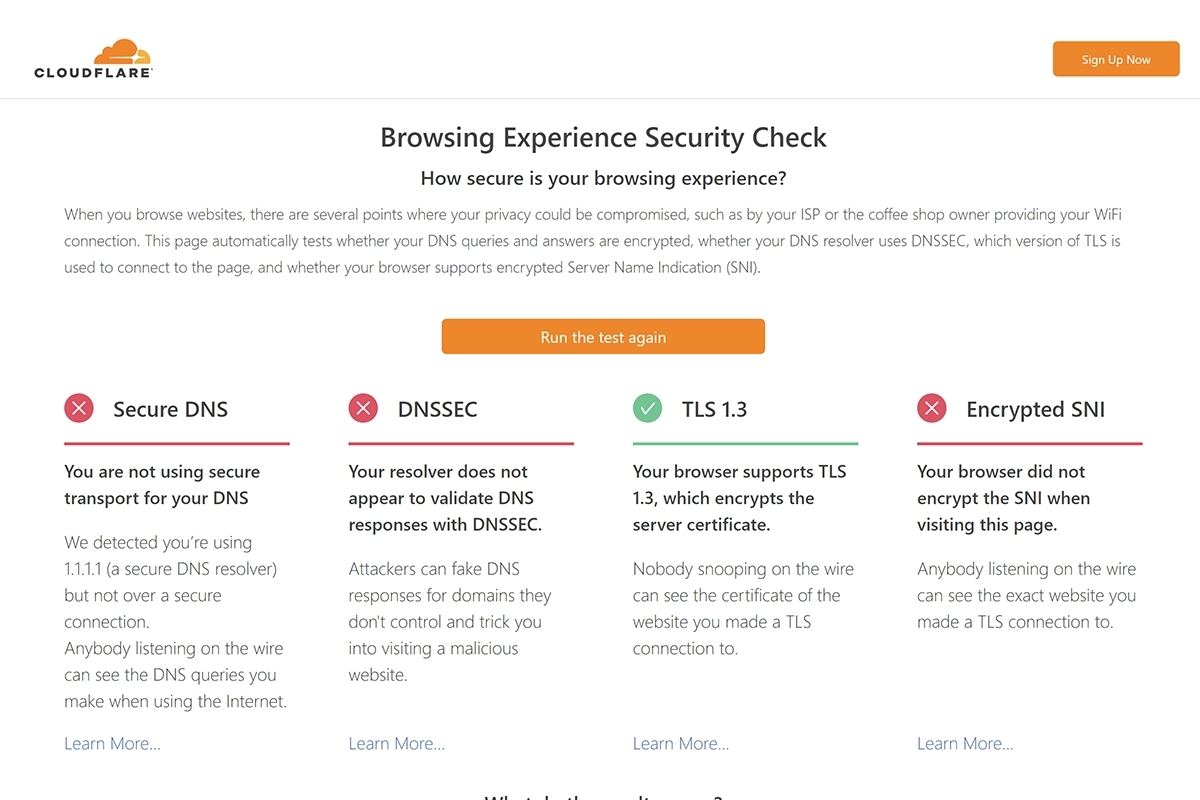Viewport: 1200px width, 800px height.
Task: Click the red X icon beside Secure DNS
Action: pos(79,408)
